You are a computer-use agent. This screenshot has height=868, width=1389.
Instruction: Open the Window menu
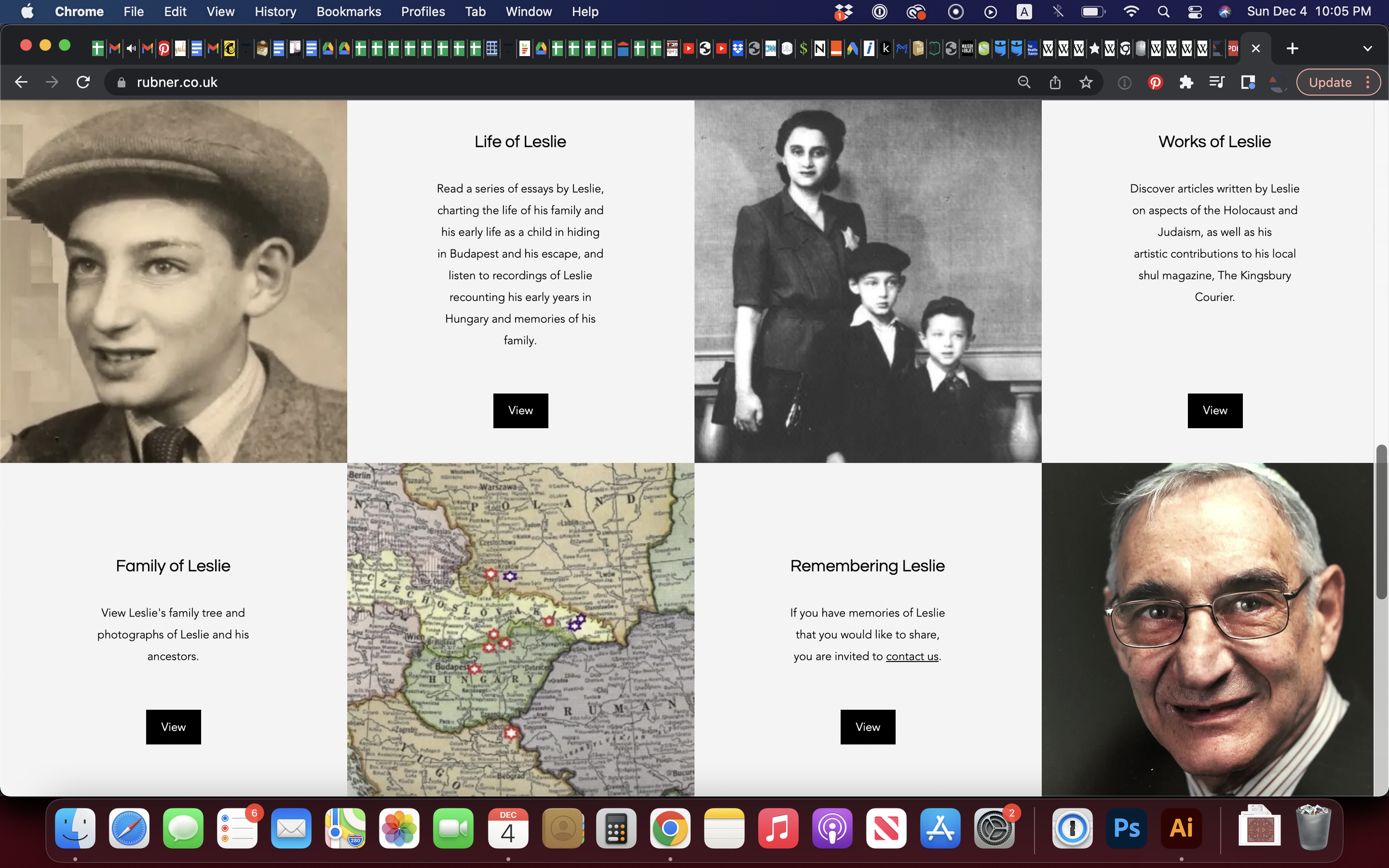click(528, 12)
